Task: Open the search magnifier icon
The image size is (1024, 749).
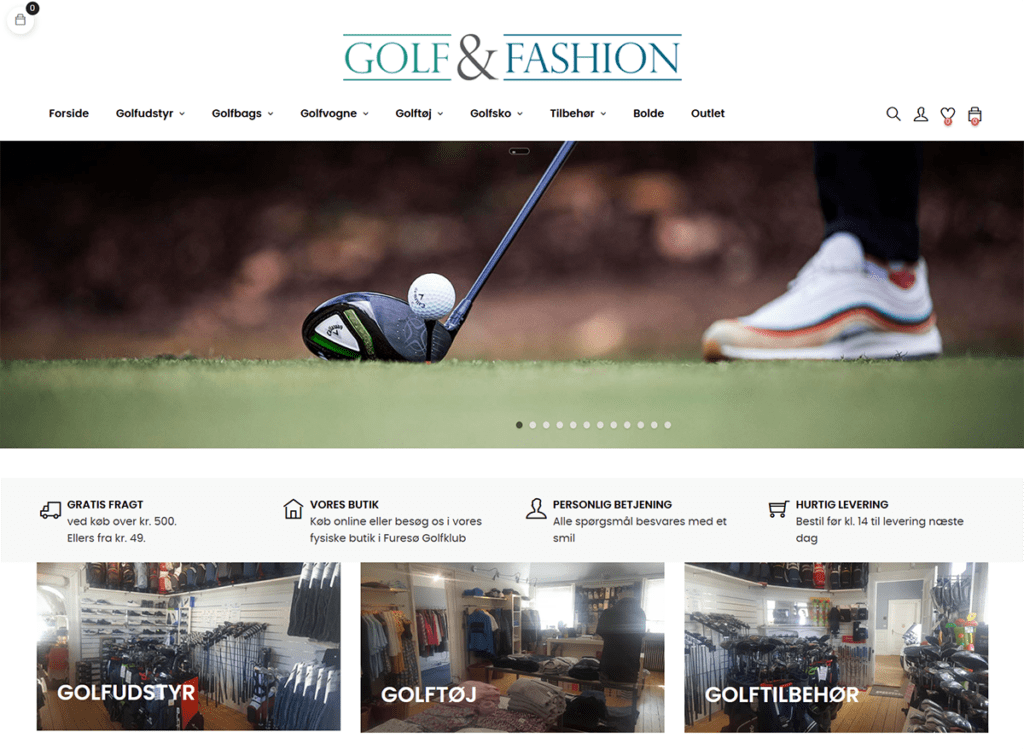Action: [893, 114]
